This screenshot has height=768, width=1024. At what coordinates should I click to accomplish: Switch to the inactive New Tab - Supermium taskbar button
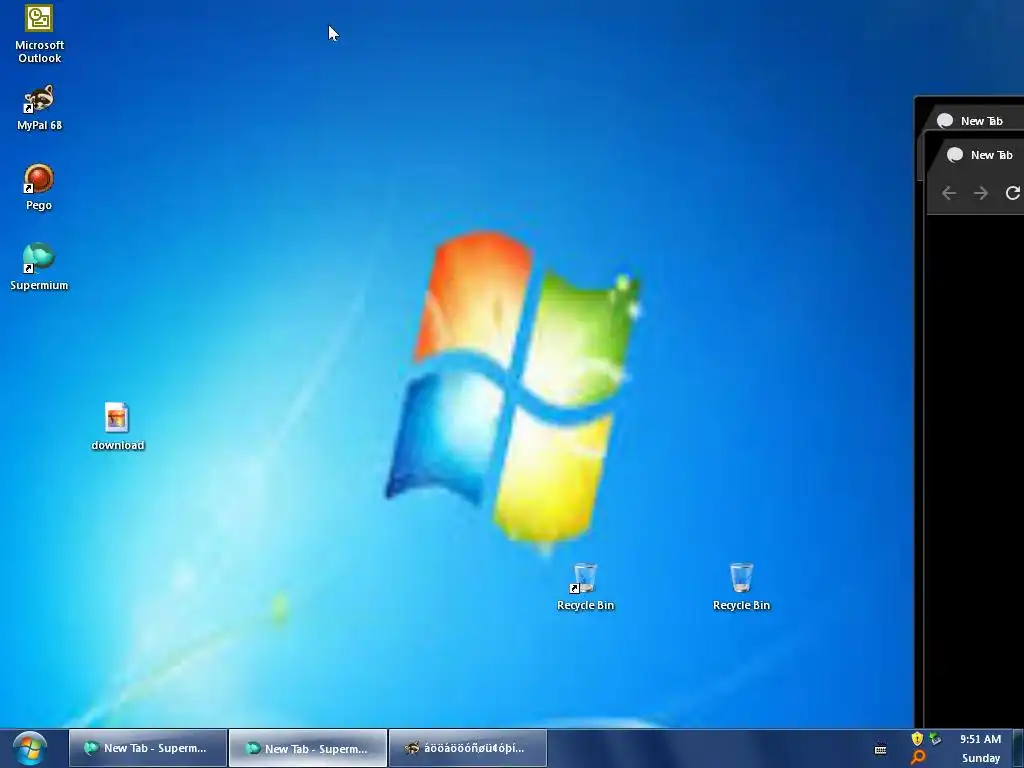point(148,748)
